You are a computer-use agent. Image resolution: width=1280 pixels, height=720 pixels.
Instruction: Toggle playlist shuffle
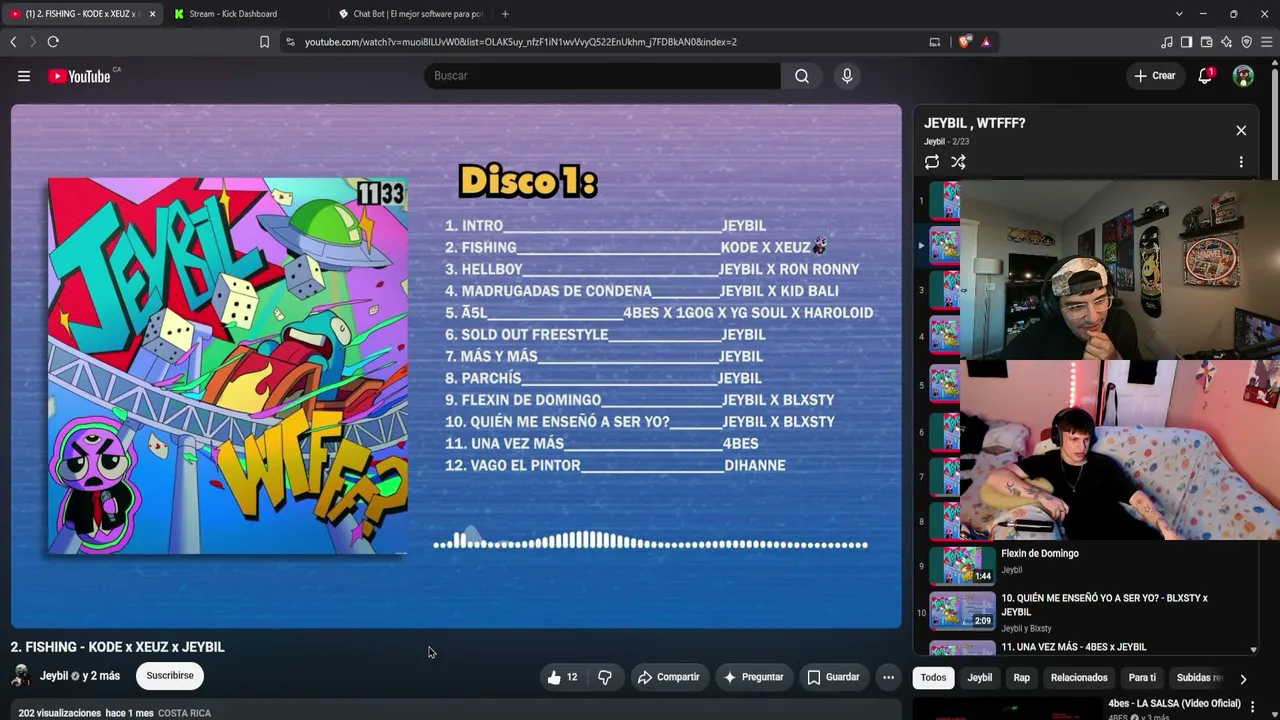tap(958, 162)
